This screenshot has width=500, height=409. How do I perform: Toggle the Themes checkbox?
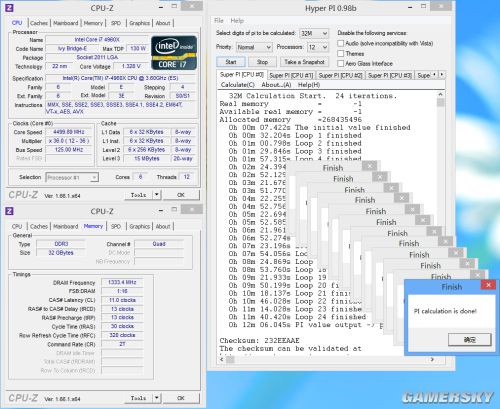click(x=341, y=53)
